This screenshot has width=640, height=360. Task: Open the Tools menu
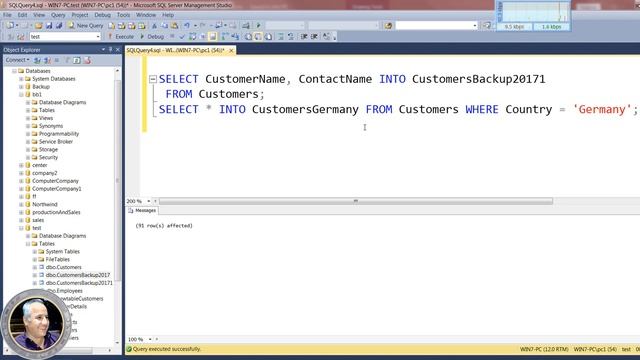coord(123,15)
